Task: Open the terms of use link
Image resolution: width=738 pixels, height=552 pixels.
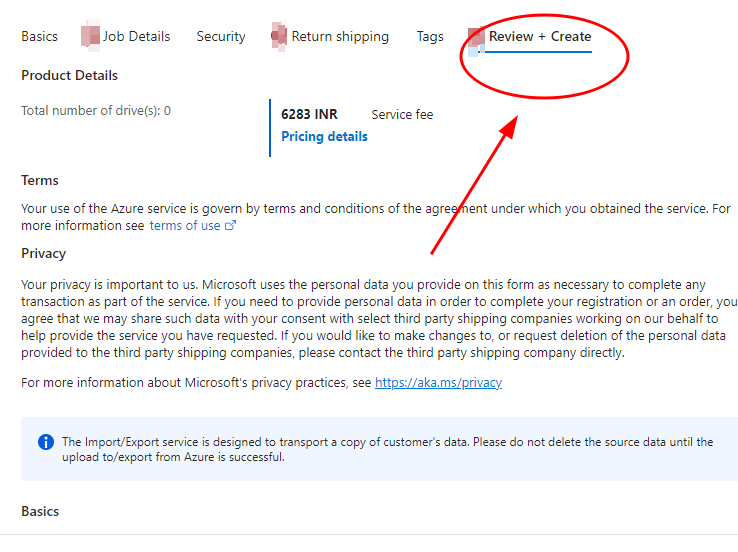Action: click(185, 226)
